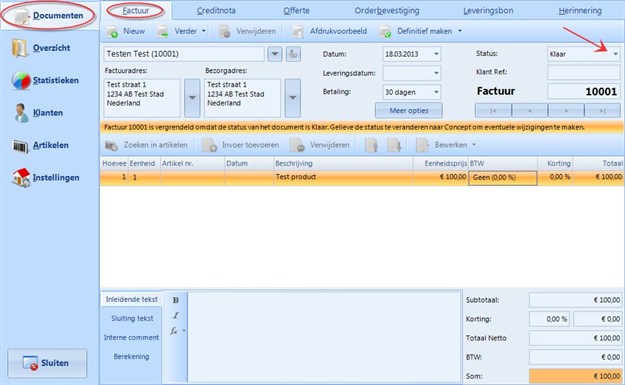Create a new document with Nieuw

(126, 31)
